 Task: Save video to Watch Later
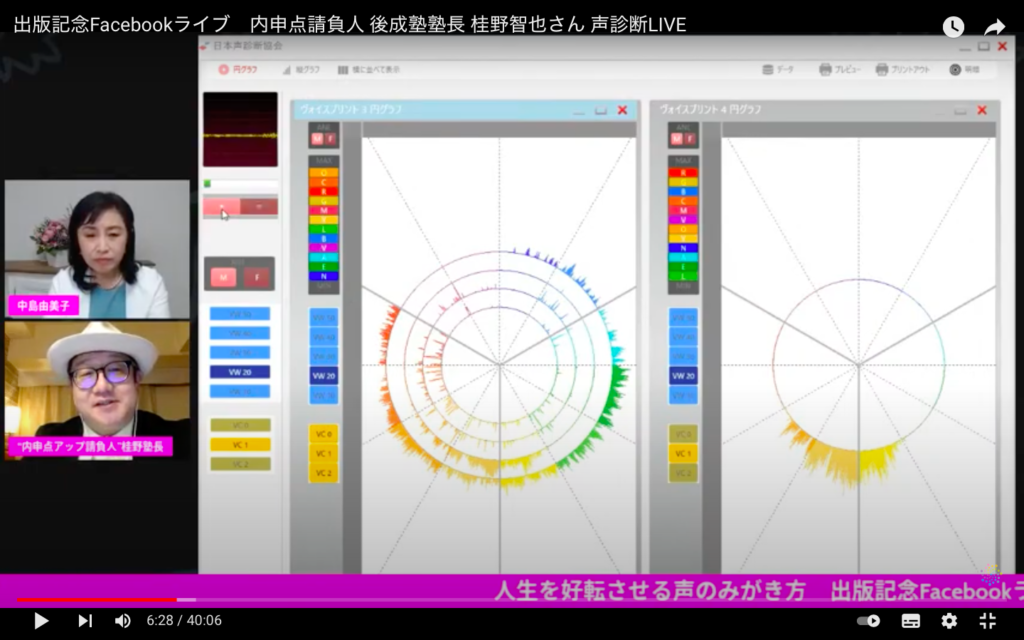pos(953,27)
